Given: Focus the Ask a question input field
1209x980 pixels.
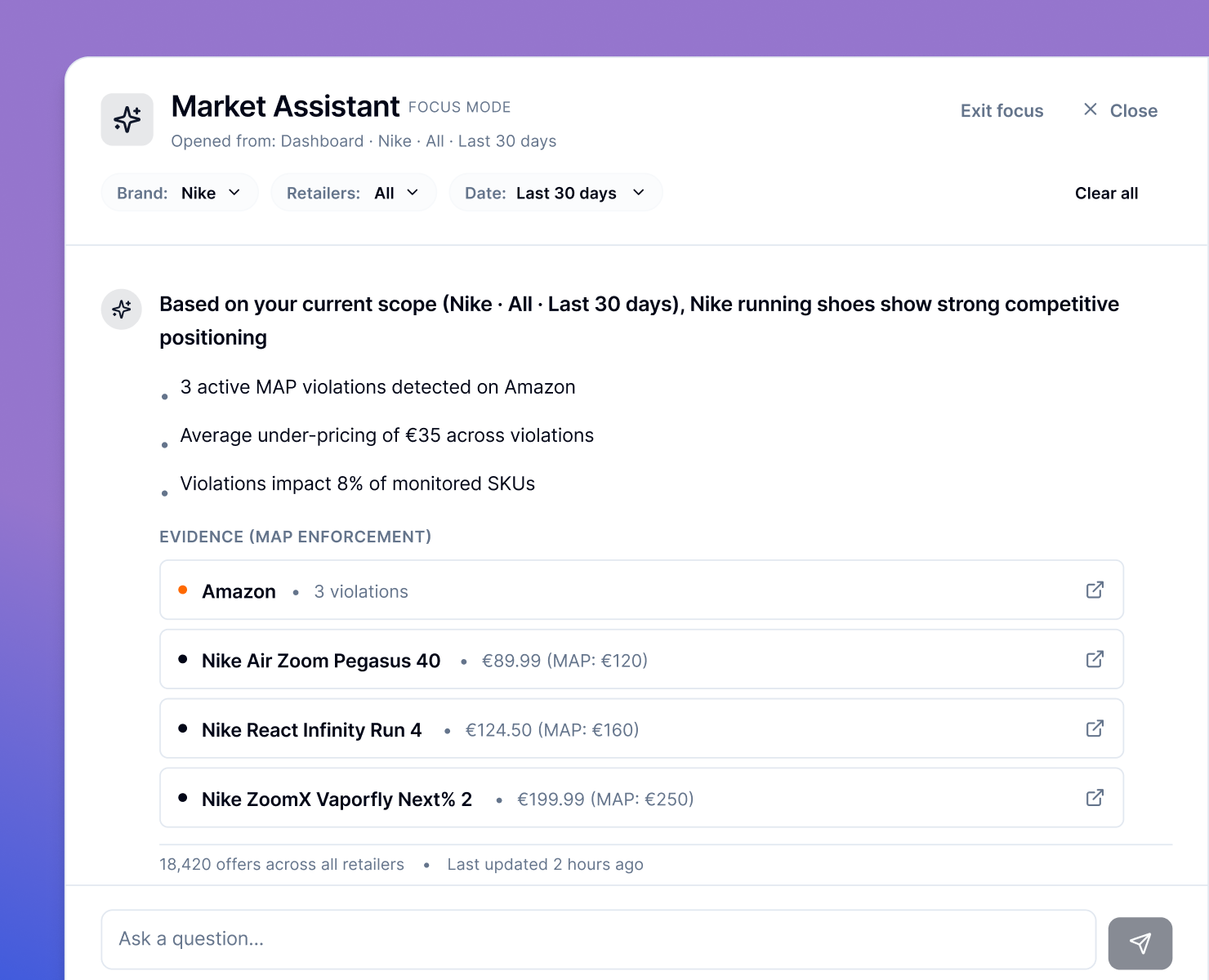Looking at the screenshot, I should click(x=598, y=939).
